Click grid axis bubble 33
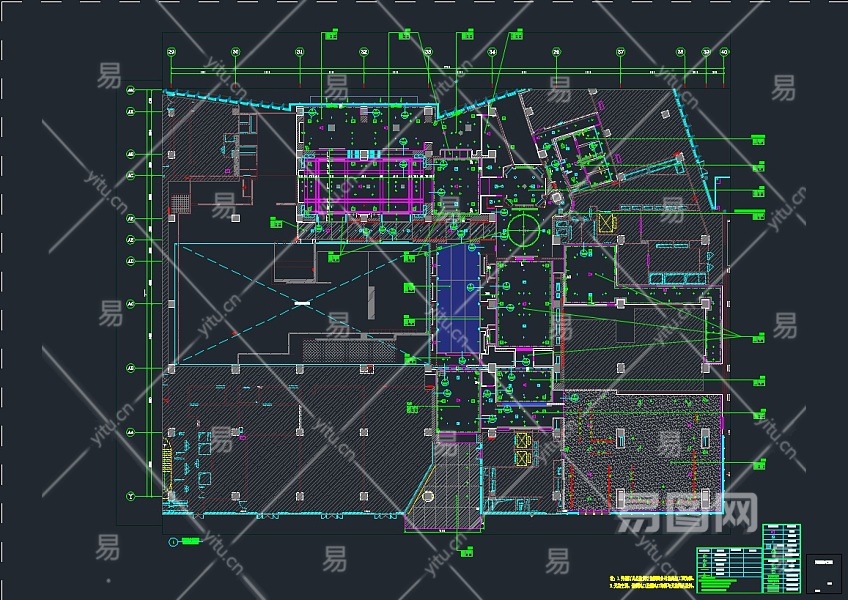Viewport: 848px width, 600px height. pos(428,52)
